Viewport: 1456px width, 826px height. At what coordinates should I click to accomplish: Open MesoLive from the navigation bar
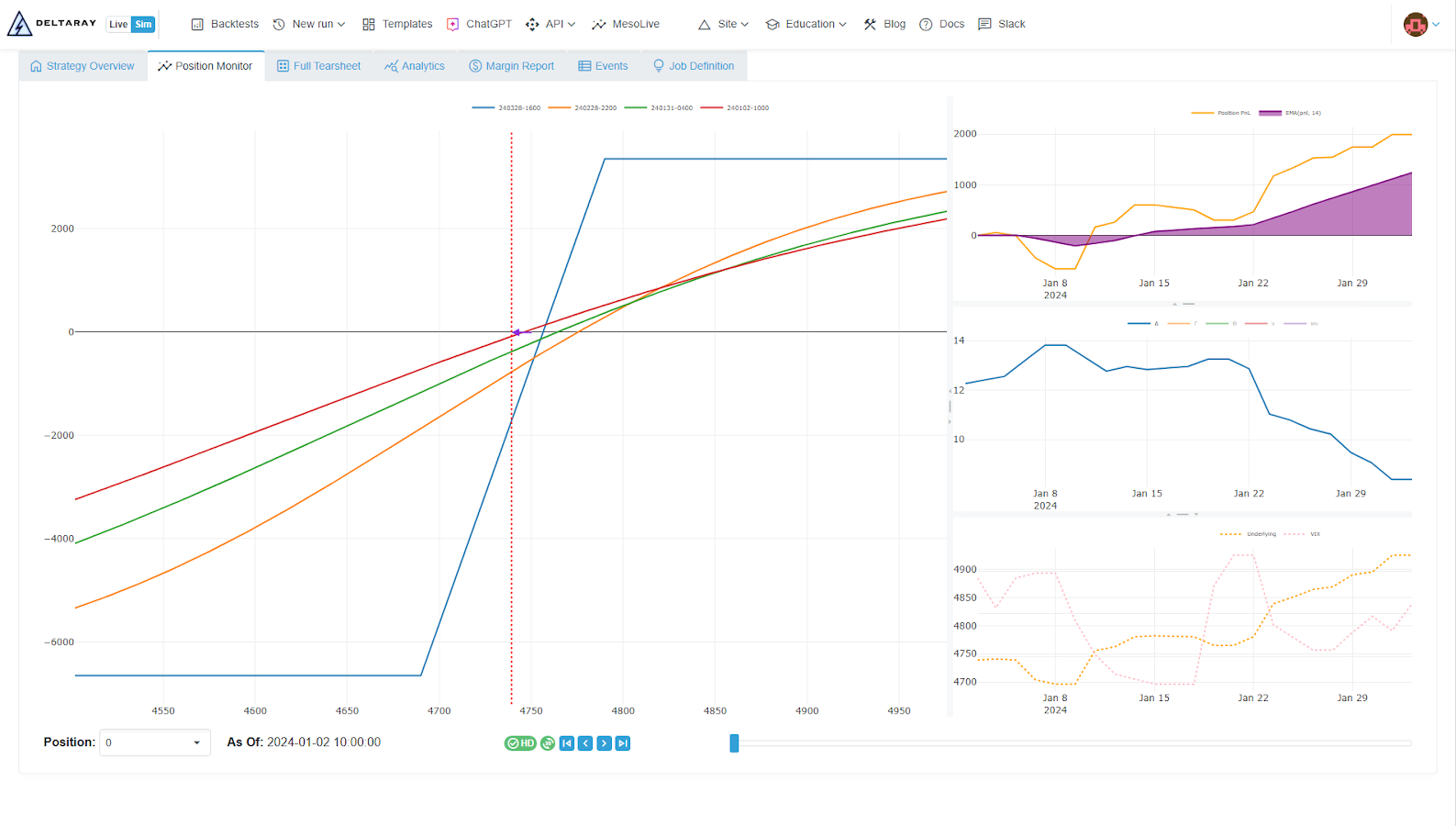pyautogui.click(x=626, y=24)
